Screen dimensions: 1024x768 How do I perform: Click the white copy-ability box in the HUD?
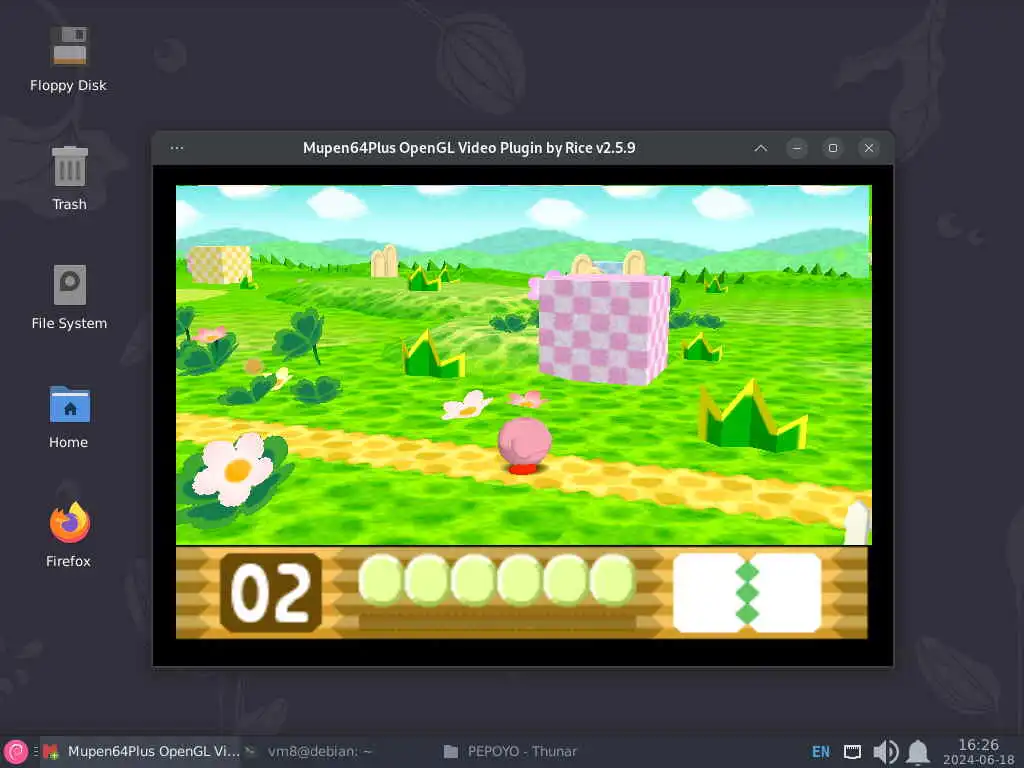(747, 593)
